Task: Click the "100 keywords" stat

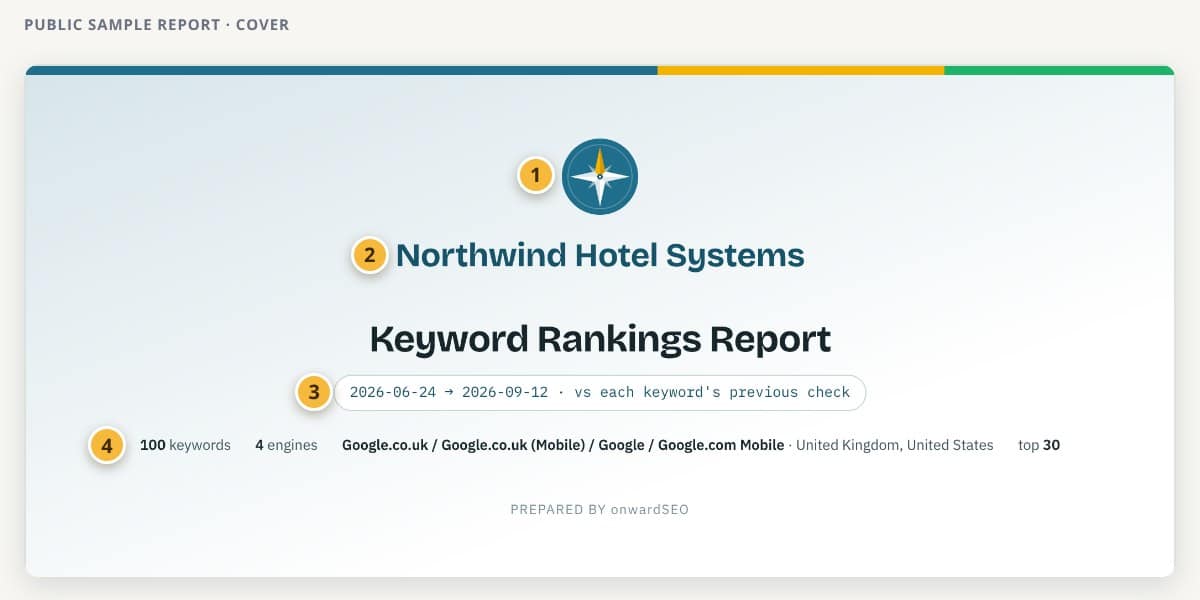Action: tap(185, 445)
